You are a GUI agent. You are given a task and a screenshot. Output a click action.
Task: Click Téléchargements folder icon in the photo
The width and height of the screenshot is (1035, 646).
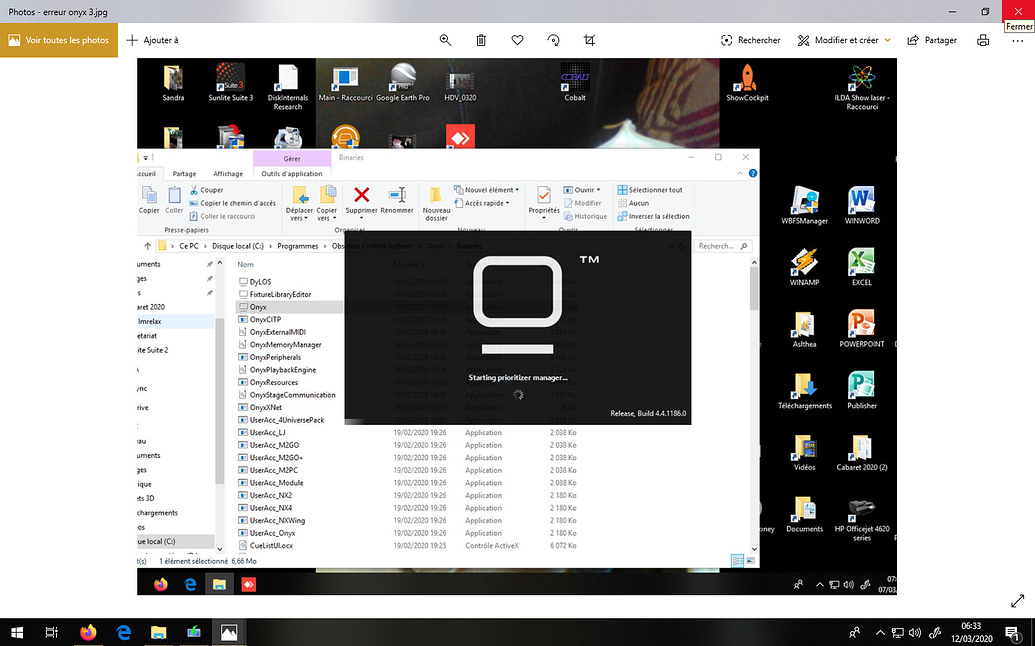pos(804,391)
